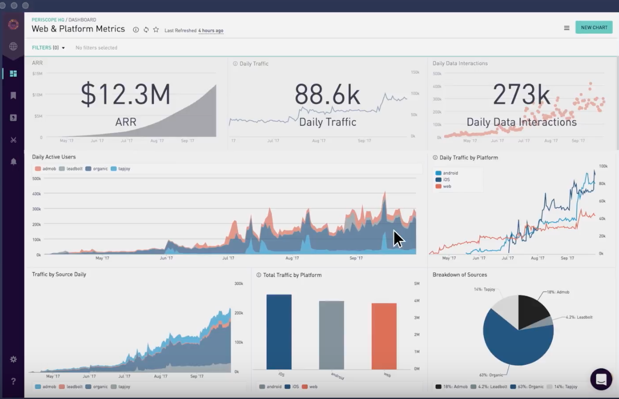Open the dashboards grid icon
Screen dimensions: 619x399
13,73
